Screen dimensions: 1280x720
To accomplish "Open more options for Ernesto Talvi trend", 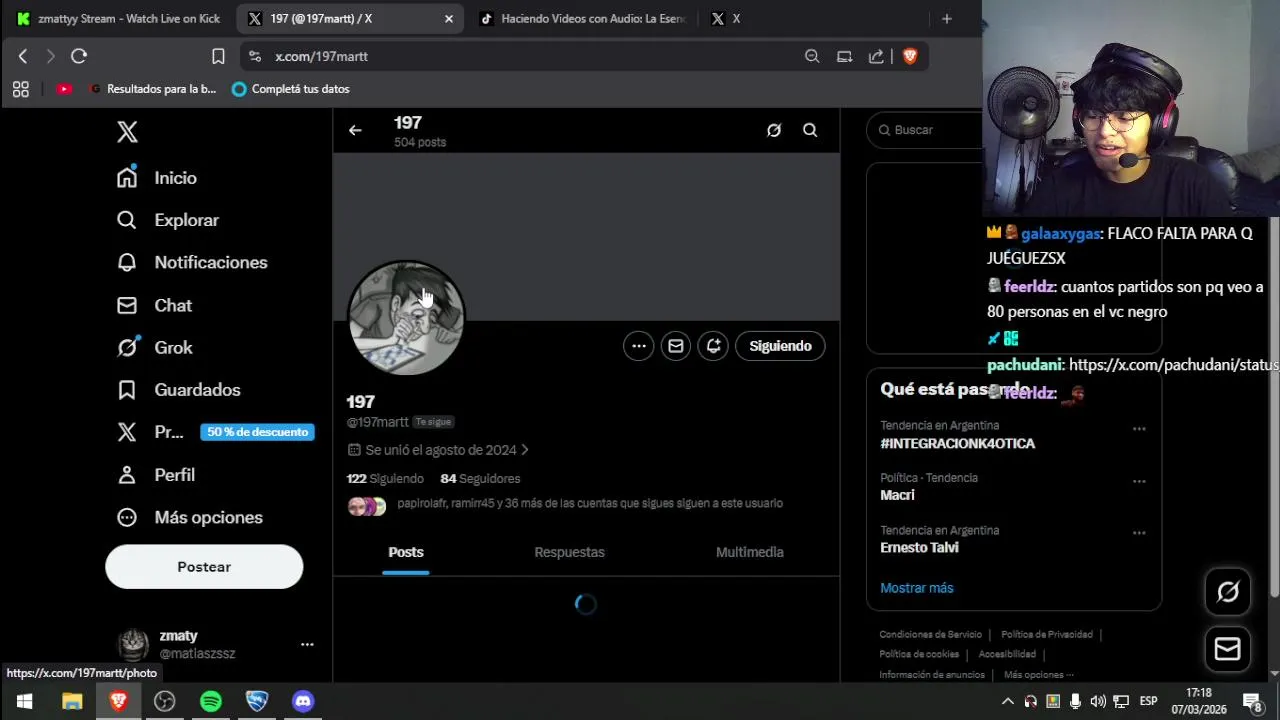I will (x=1139, y=534).
